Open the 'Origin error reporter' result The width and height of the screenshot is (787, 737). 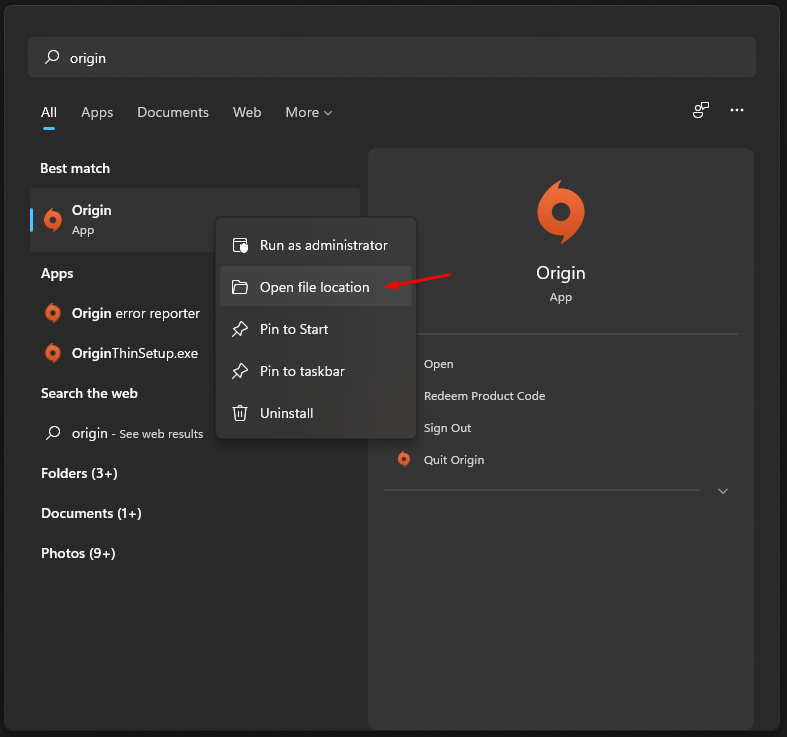[x=136, y=313]
